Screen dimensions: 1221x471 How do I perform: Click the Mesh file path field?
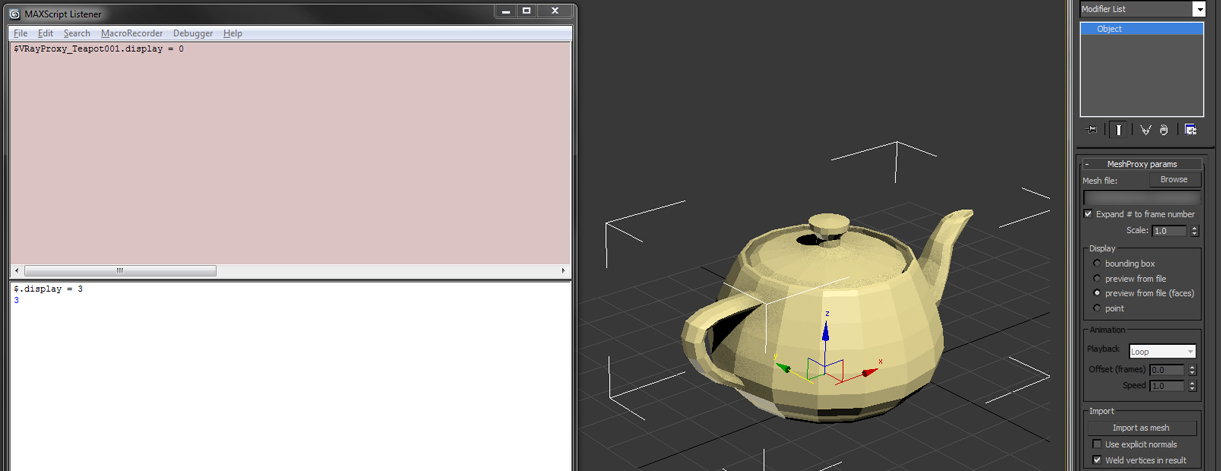coord(1141,198)
